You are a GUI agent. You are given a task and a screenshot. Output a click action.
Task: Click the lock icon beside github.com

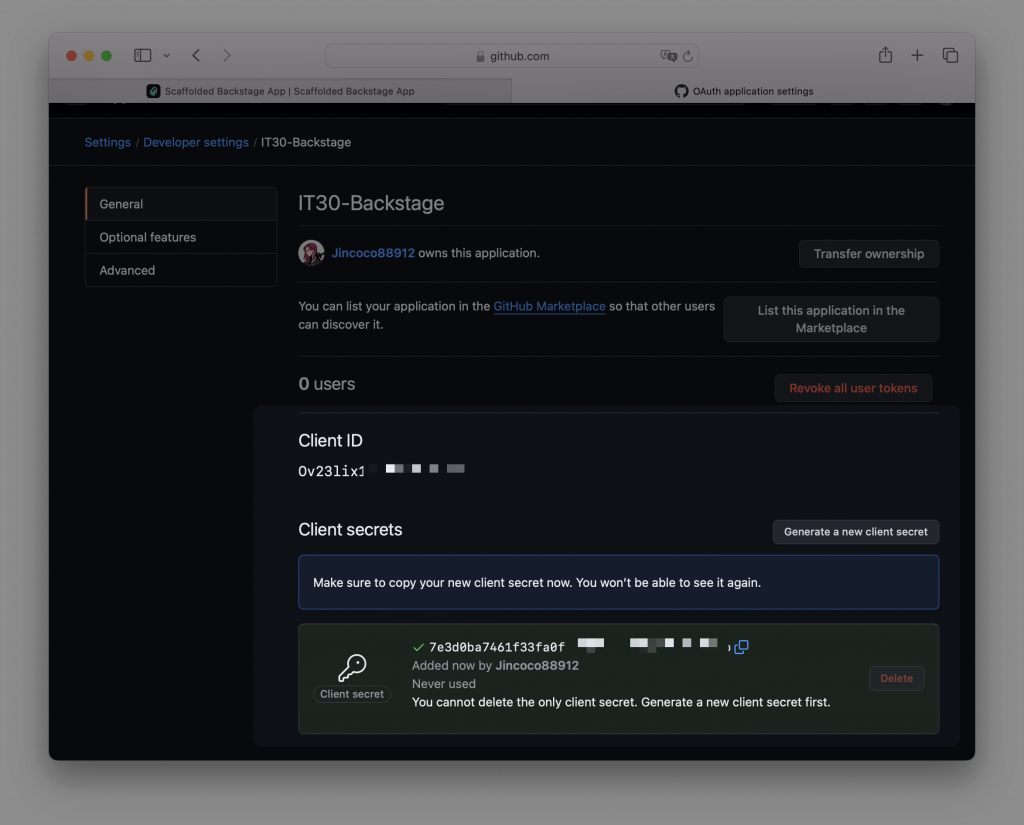tap(480, 56)
